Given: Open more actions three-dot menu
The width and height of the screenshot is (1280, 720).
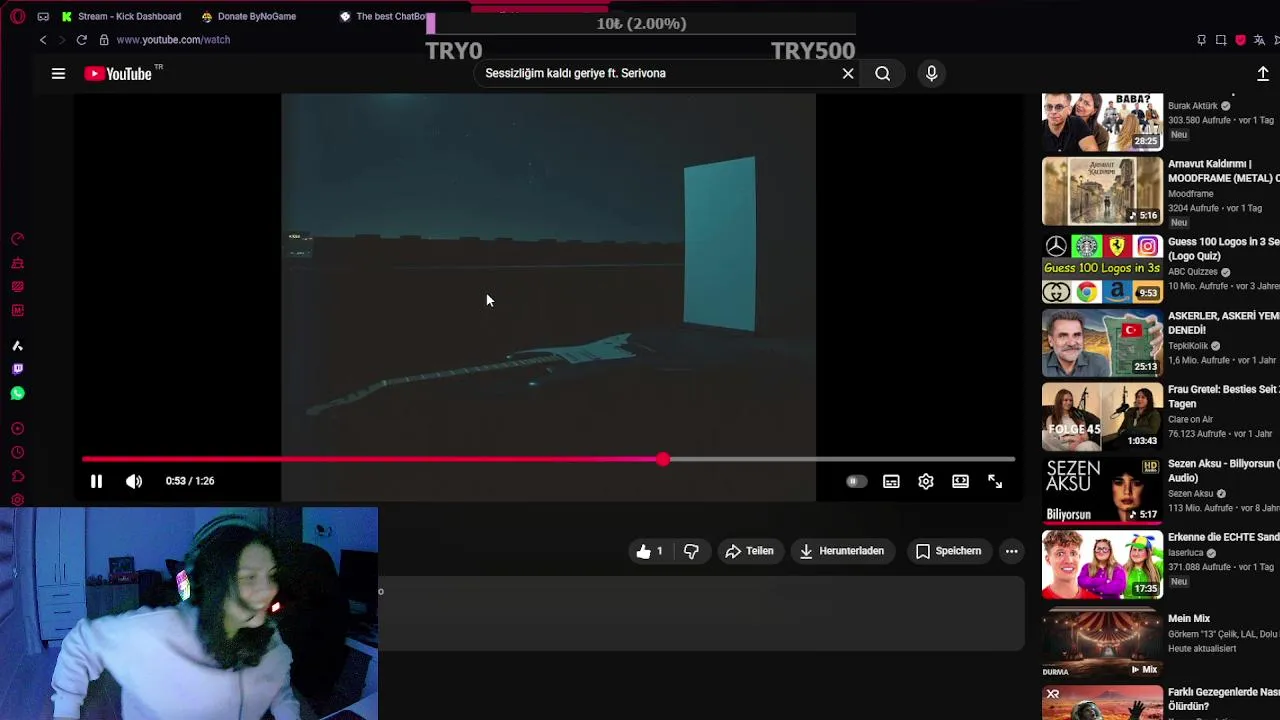Looking at the screenshot, I should pyautogui.click(x=1012, y=551).
